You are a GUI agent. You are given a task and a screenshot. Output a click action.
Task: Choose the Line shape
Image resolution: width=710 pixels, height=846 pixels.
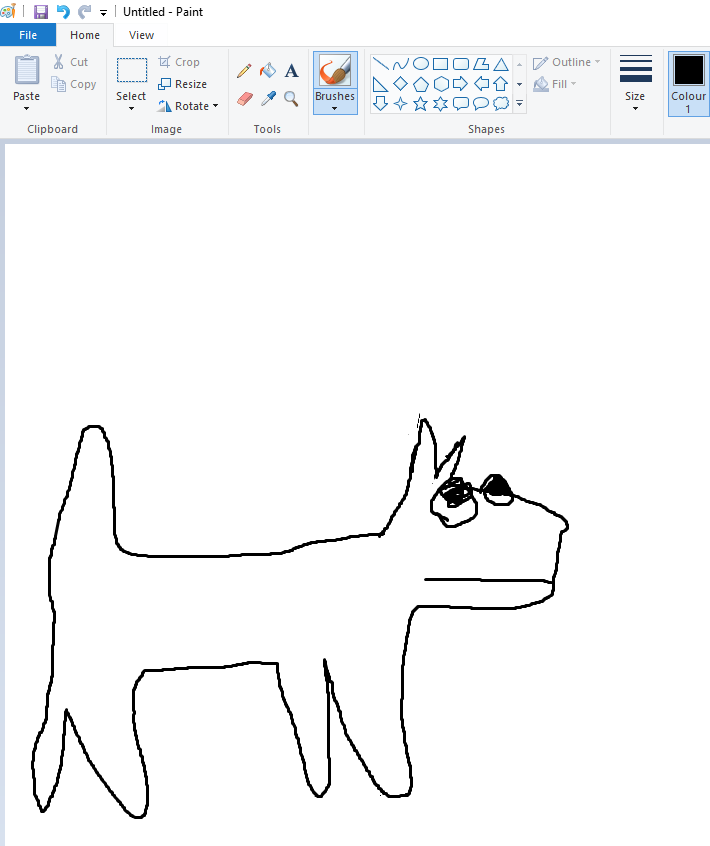(x=380, y=64)
